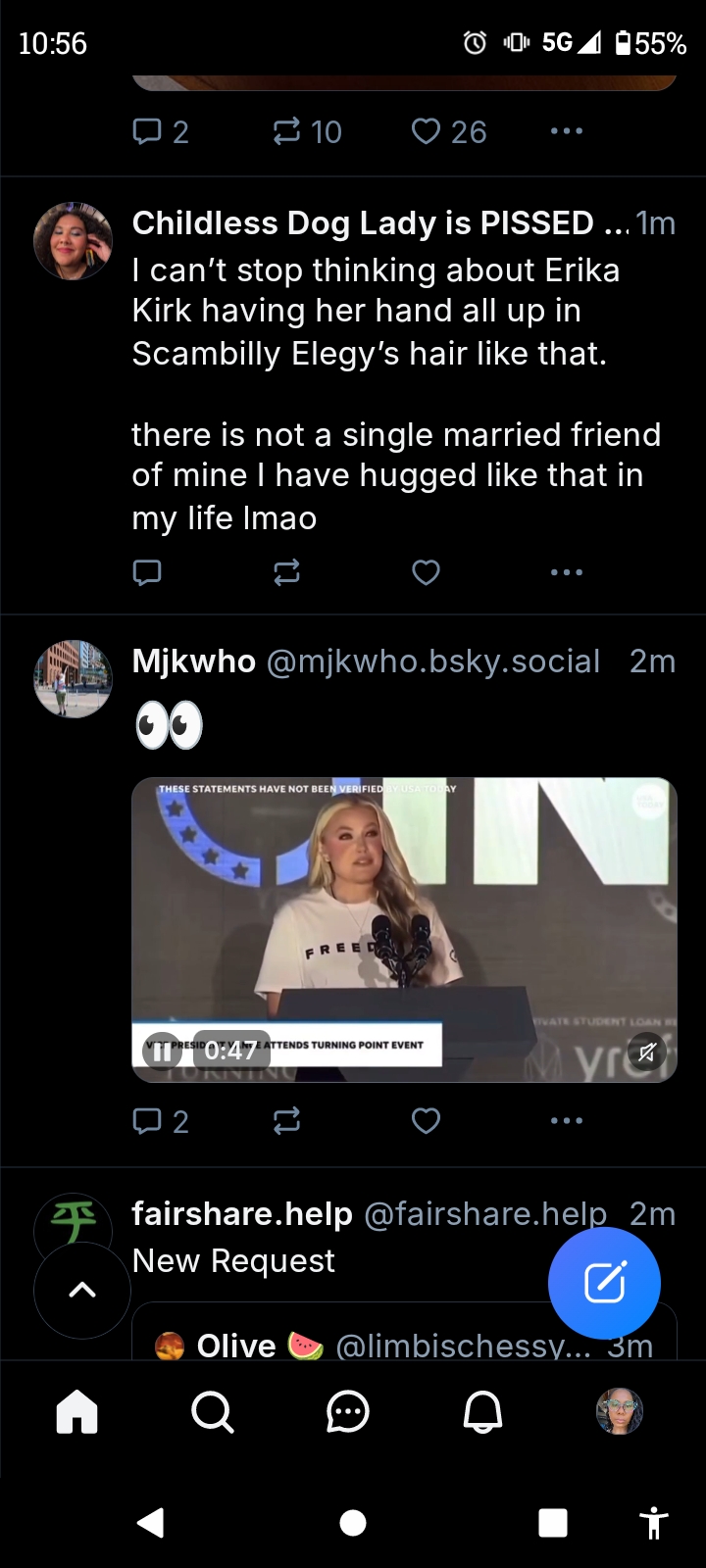Image resolution: width=706 pixels, height=1568 pixels.
Task: Like the Childless Dog Lady post
Action: 426,572
